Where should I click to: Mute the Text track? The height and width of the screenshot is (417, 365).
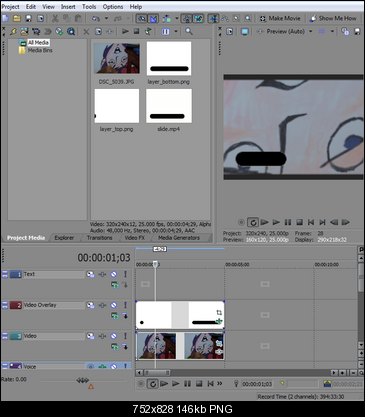pyautogui.click(x=114, y=274)
